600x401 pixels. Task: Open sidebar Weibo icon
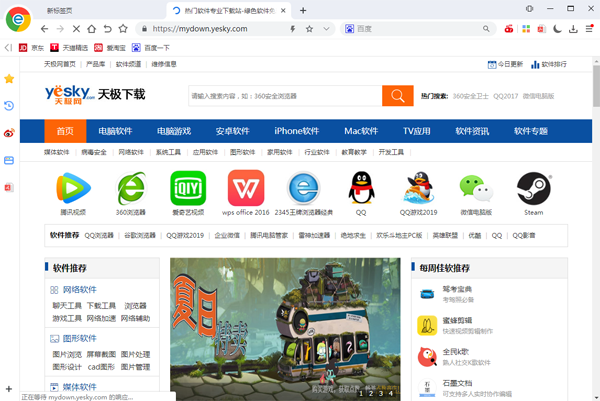pyautogui.click(x=9, y=133)
